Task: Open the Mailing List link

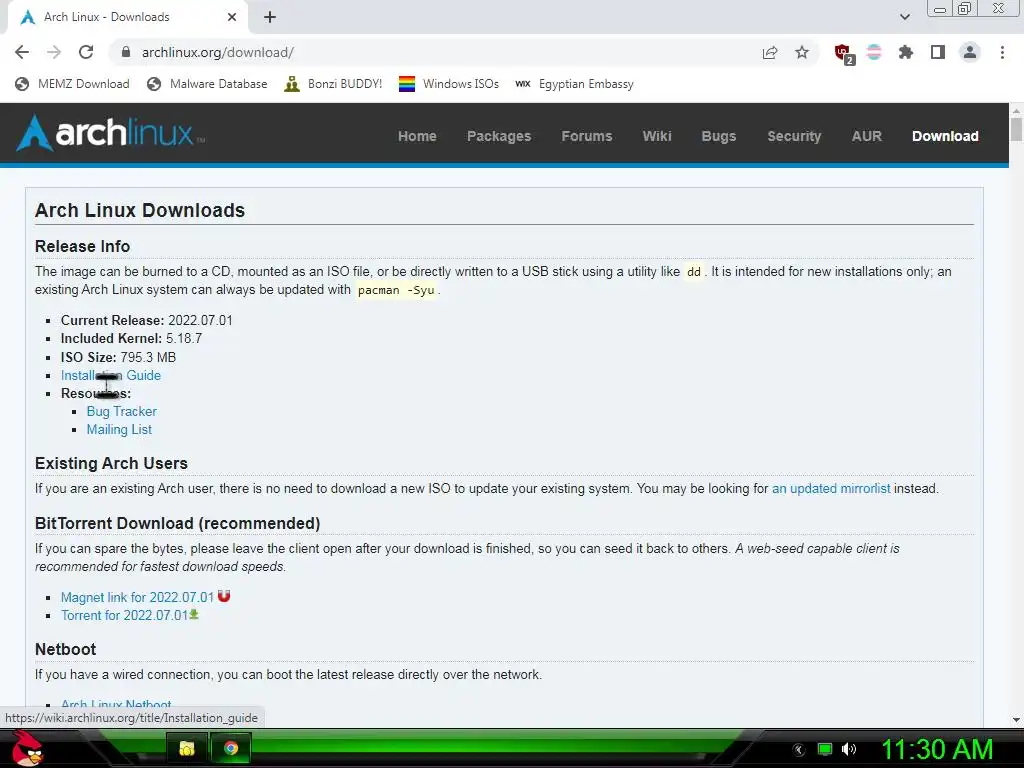Action: [119, 430]
